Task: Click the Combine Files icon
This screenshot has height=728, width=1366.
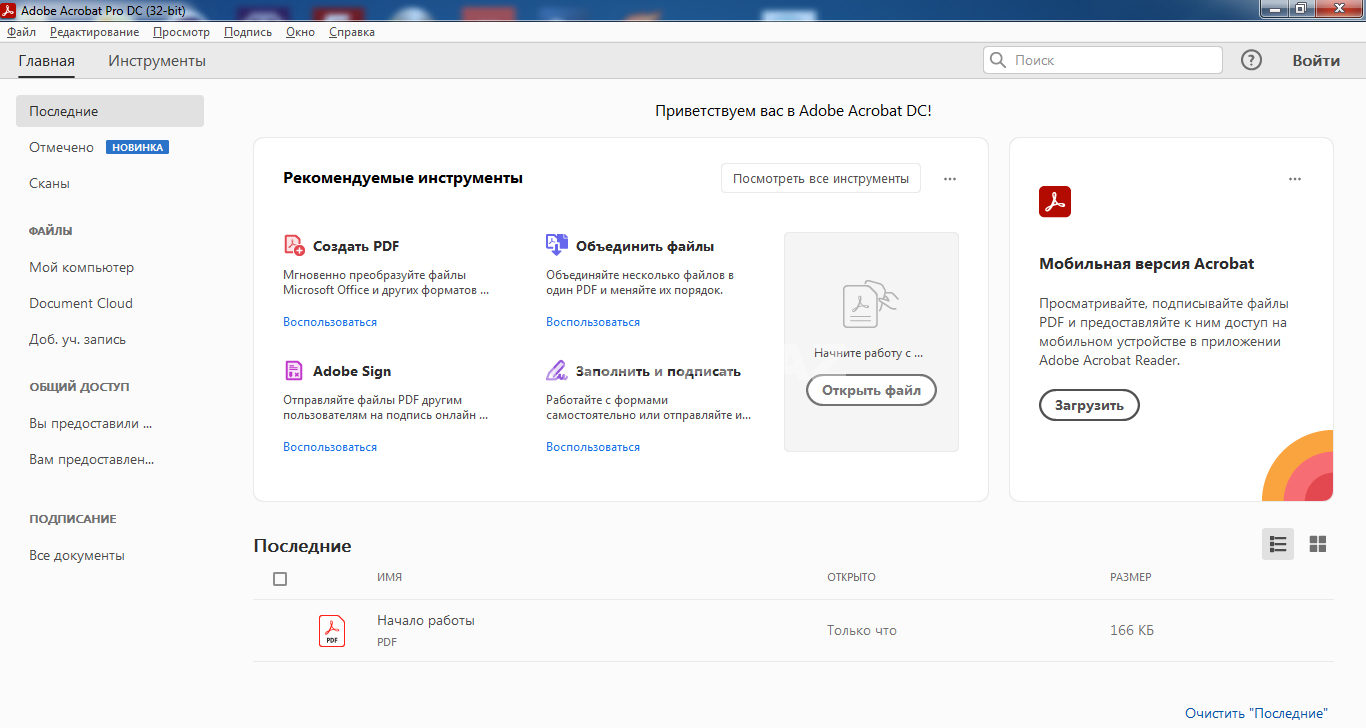Action: tap(556, 245)
